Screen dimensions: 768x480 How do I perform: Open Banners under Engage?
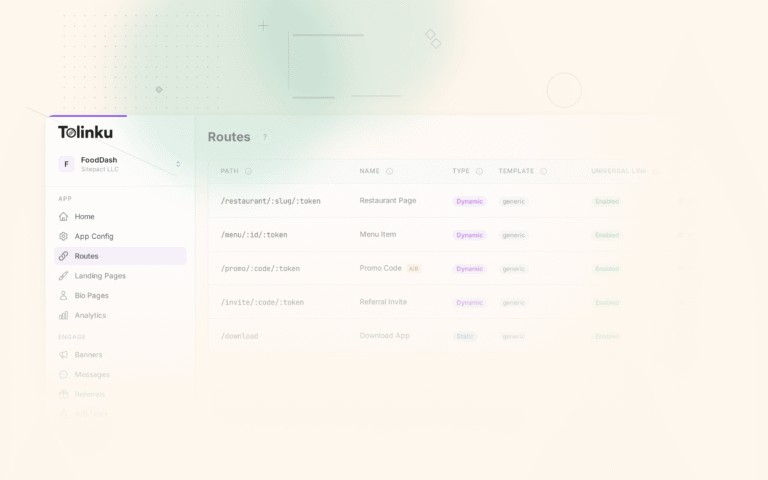tap(120, 355)
